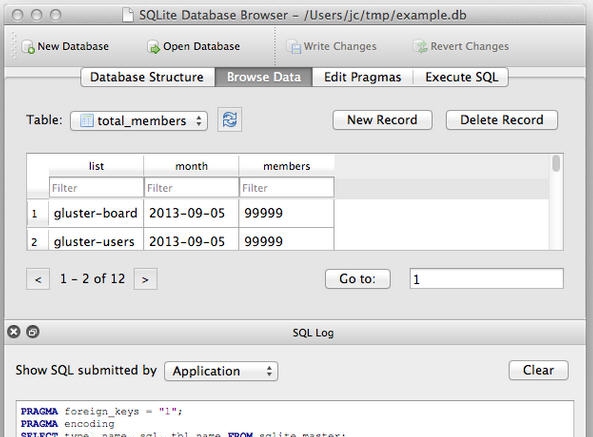Click the window's yellow minimize button
The width and height of the screenshot is (593, 437).
tap(37, 15)
